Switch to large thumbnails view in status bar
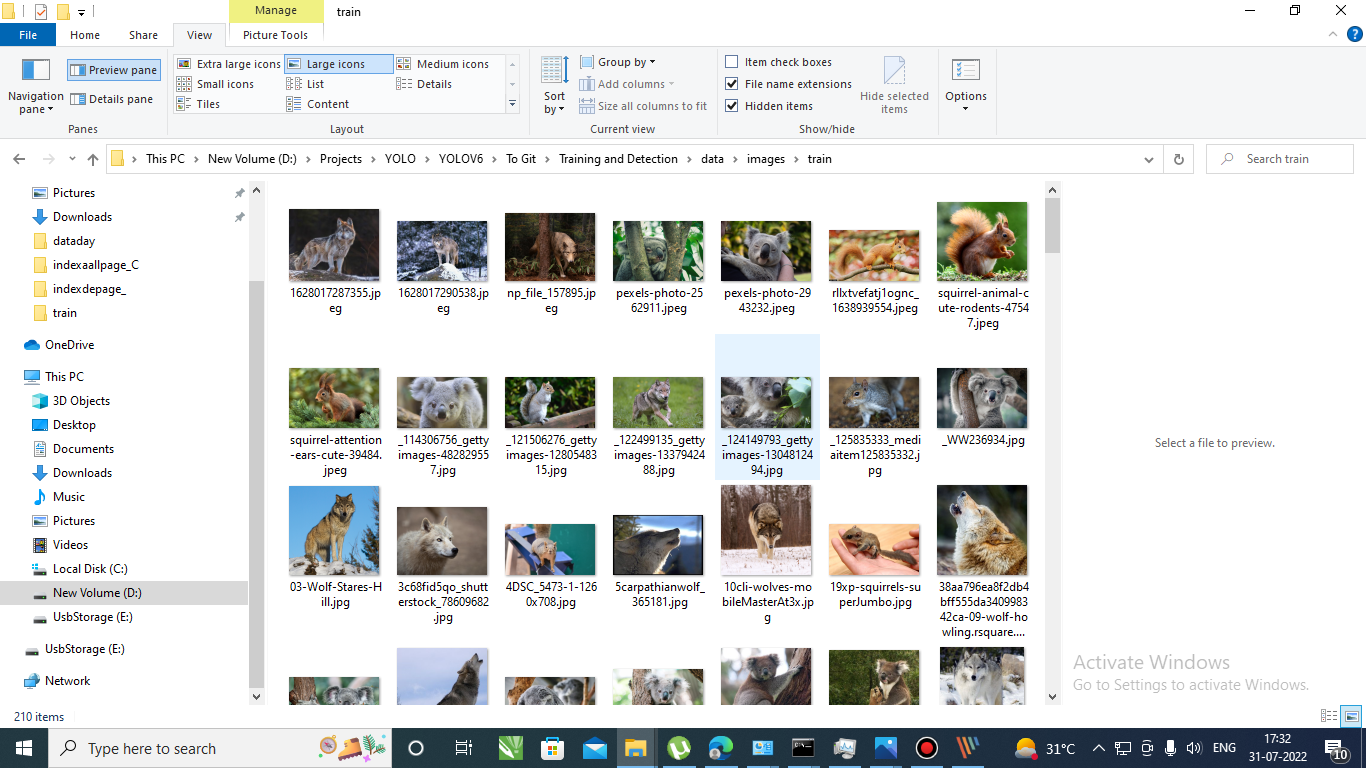 coord(1351,716)
